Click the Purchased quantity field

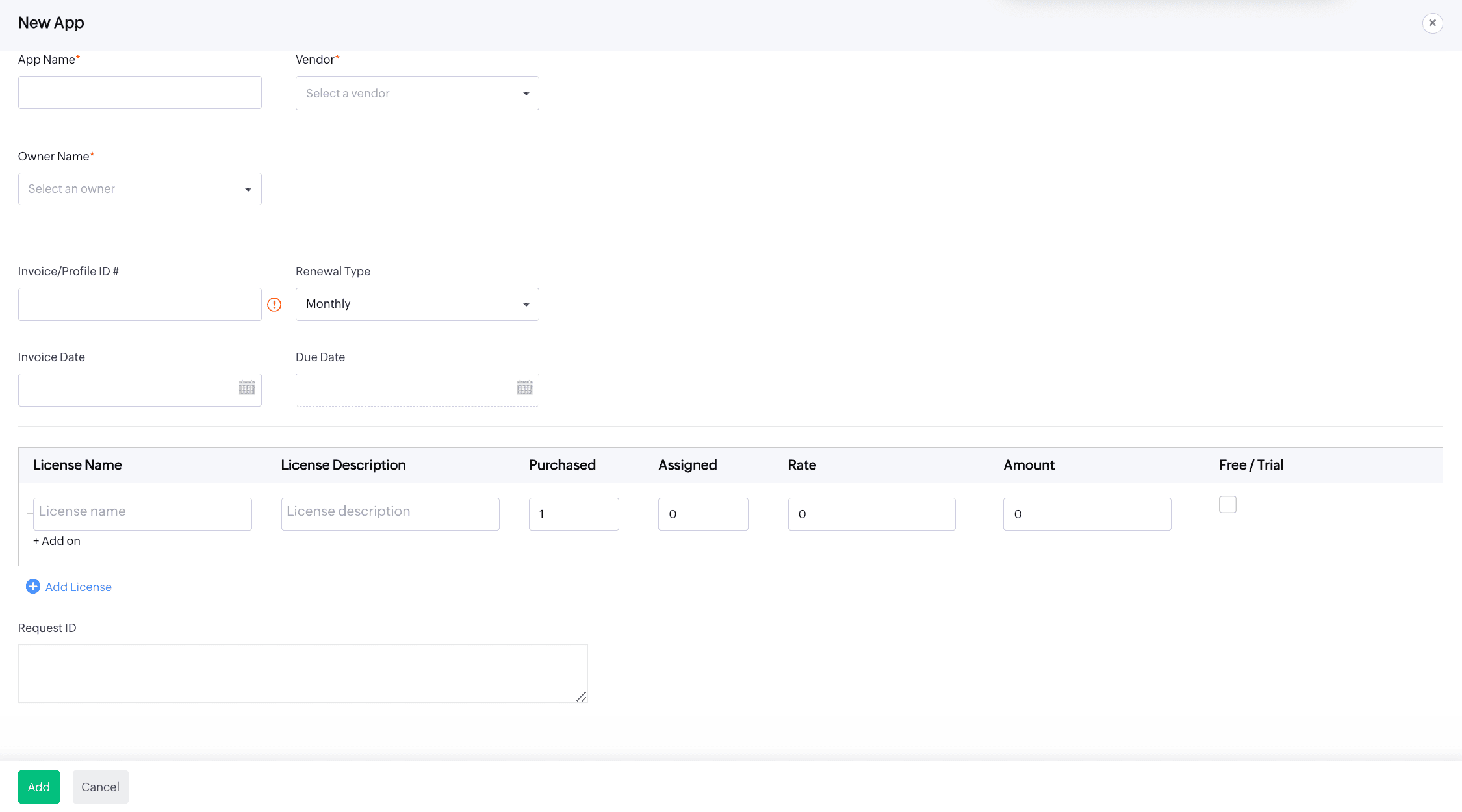(573, 514)
